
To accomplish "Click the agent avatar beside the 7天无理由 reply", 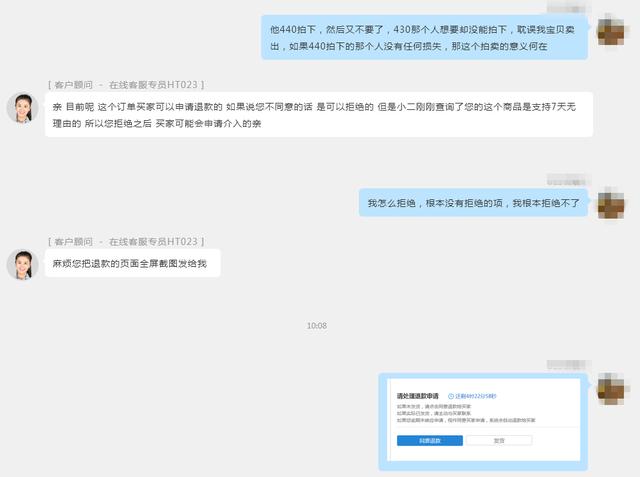I will pyautogui.click(x=23, y=108).
